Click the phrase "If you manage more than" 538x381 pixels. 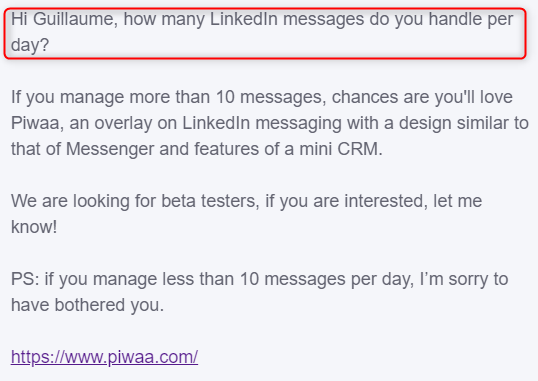pyautogui.click(x=110, y=97)
